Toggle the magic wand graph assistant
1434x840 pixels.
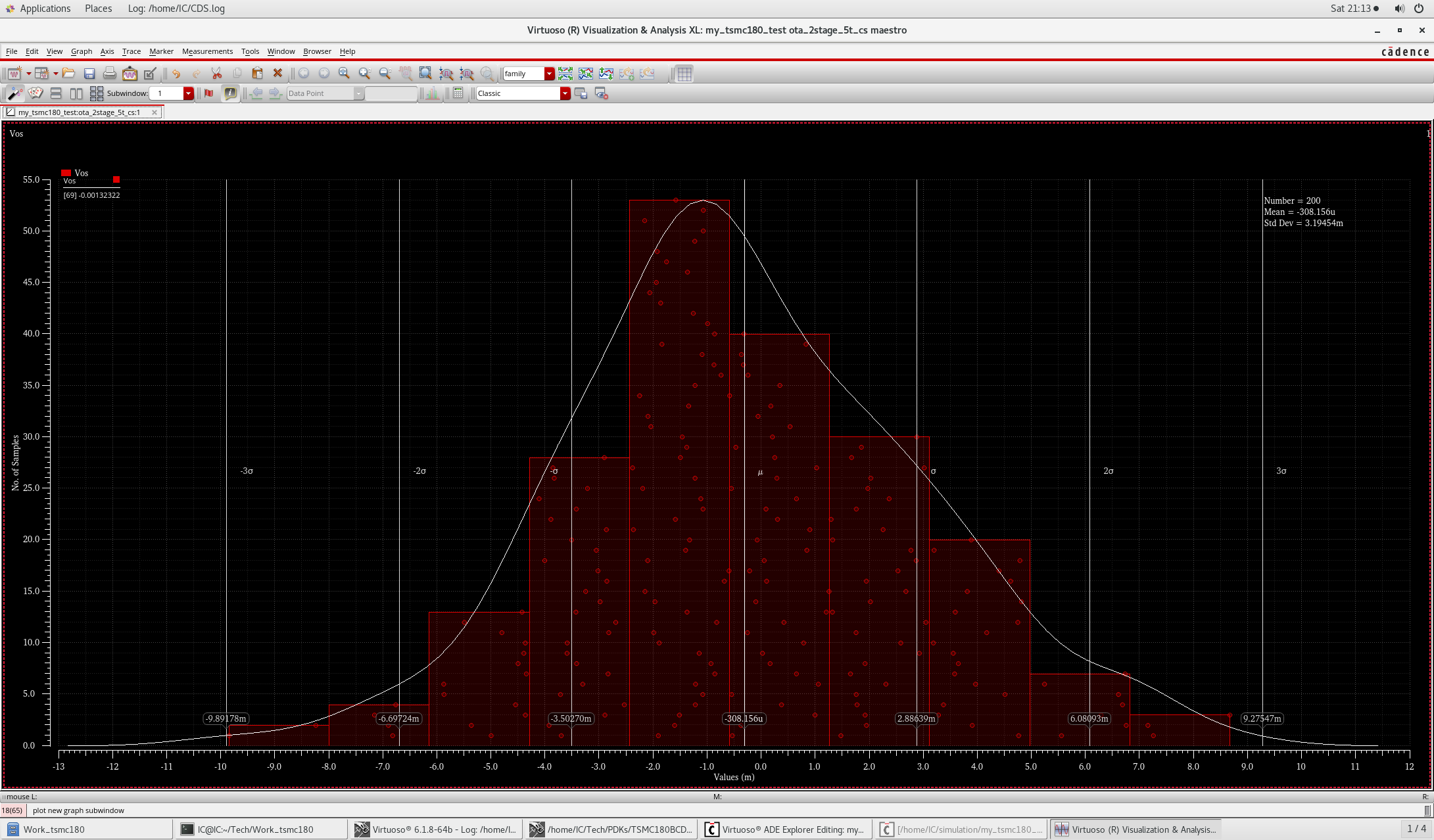(x=14, y=93)
